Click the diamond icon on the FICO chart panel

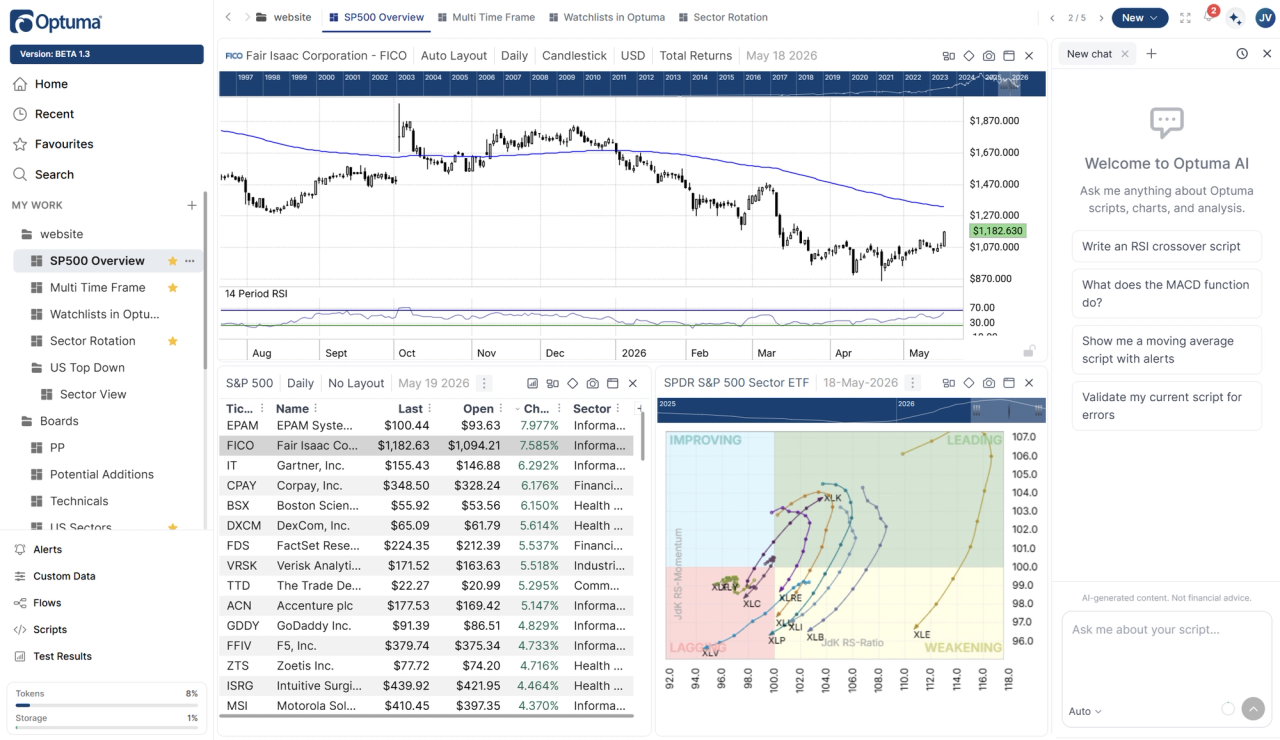968,56
